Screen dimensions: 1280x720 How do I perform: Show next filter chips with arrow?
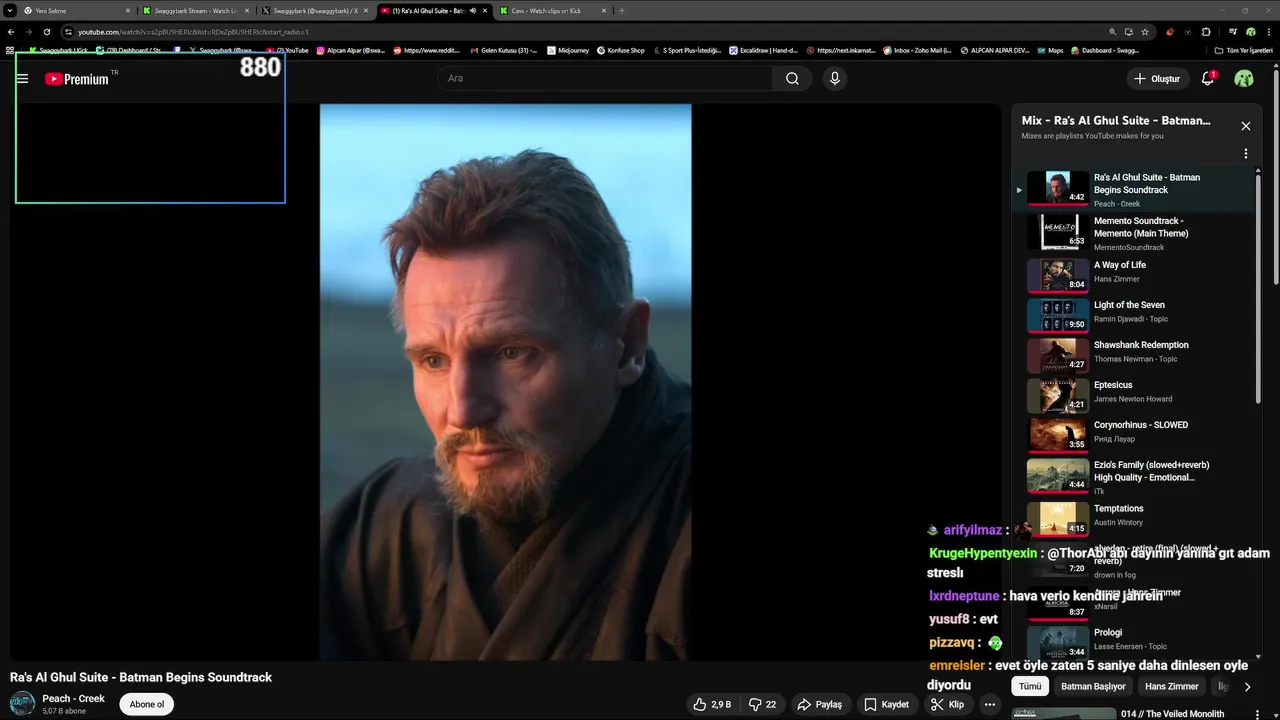pos(1247,687)
